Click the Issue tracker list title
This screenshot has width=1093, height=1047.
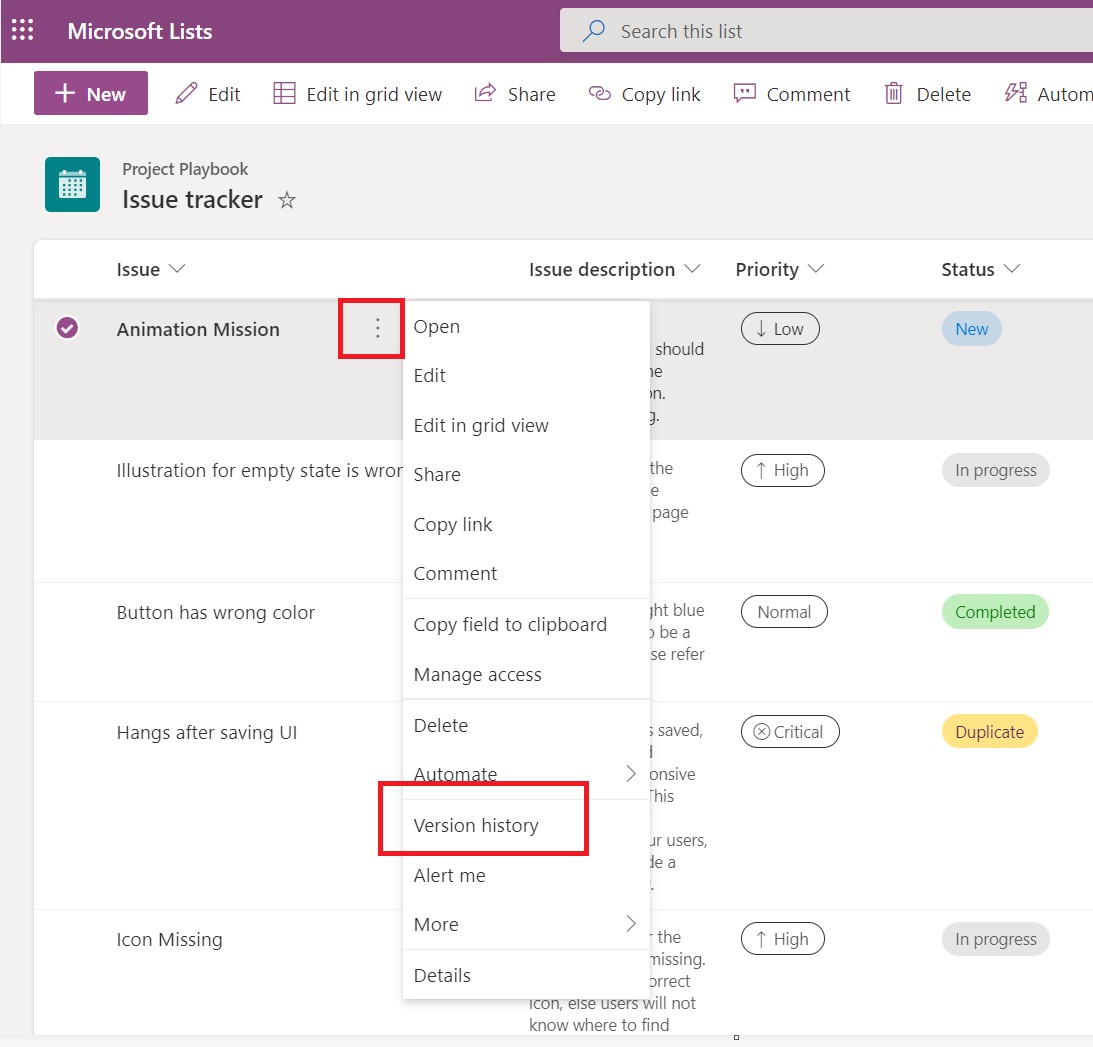[192, 200]
